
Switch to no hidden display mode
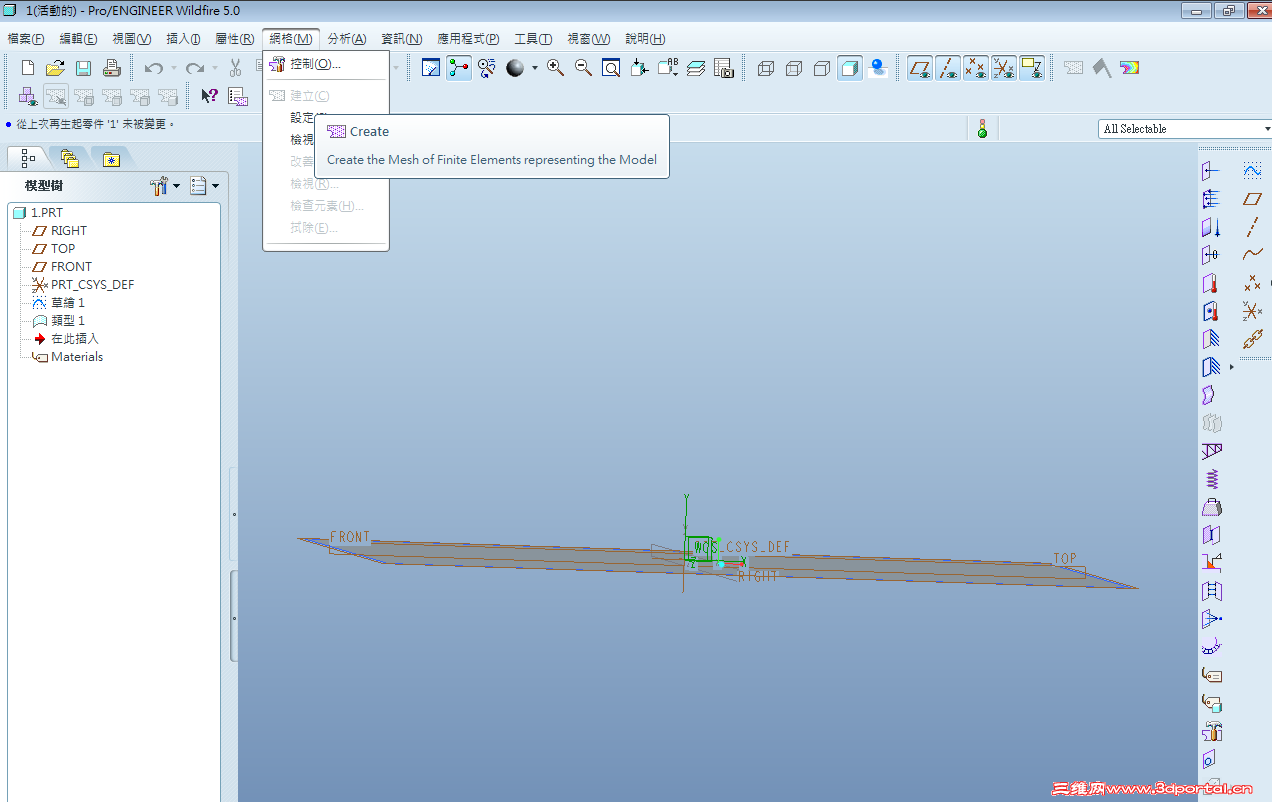pyautogui.click(x=822, y=68)
